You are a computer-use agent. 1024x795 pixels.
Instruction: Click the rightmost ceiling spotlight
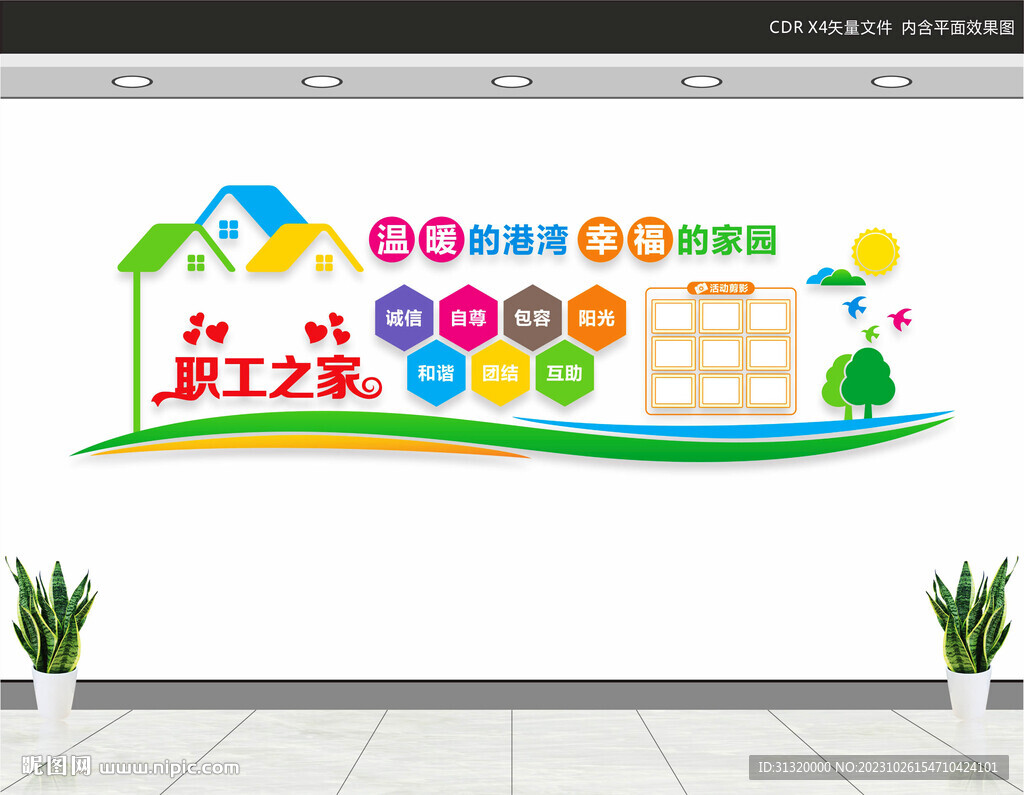891,82
